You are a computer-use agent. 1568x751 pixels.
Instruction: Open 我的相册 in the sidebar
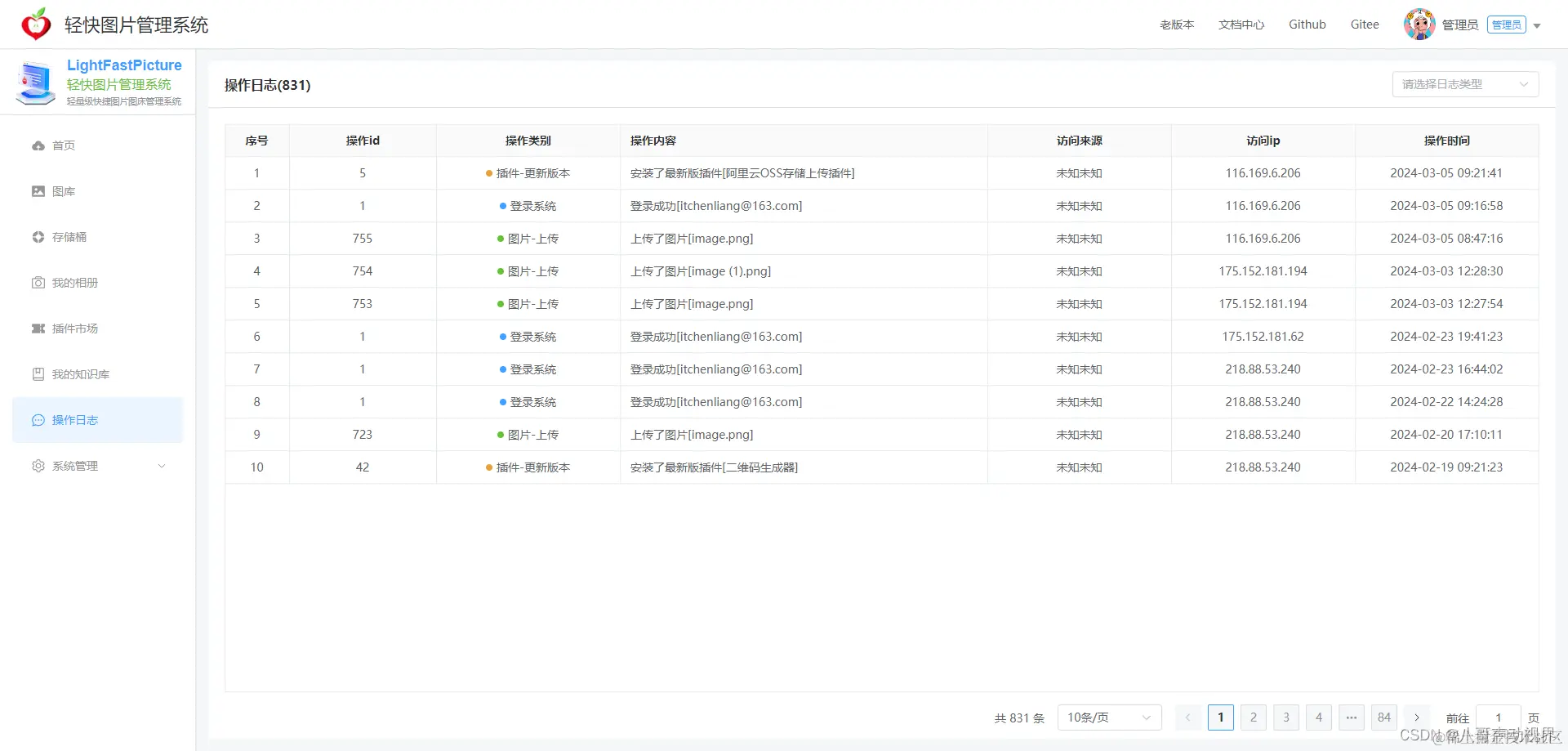click(x=98, y=283)
